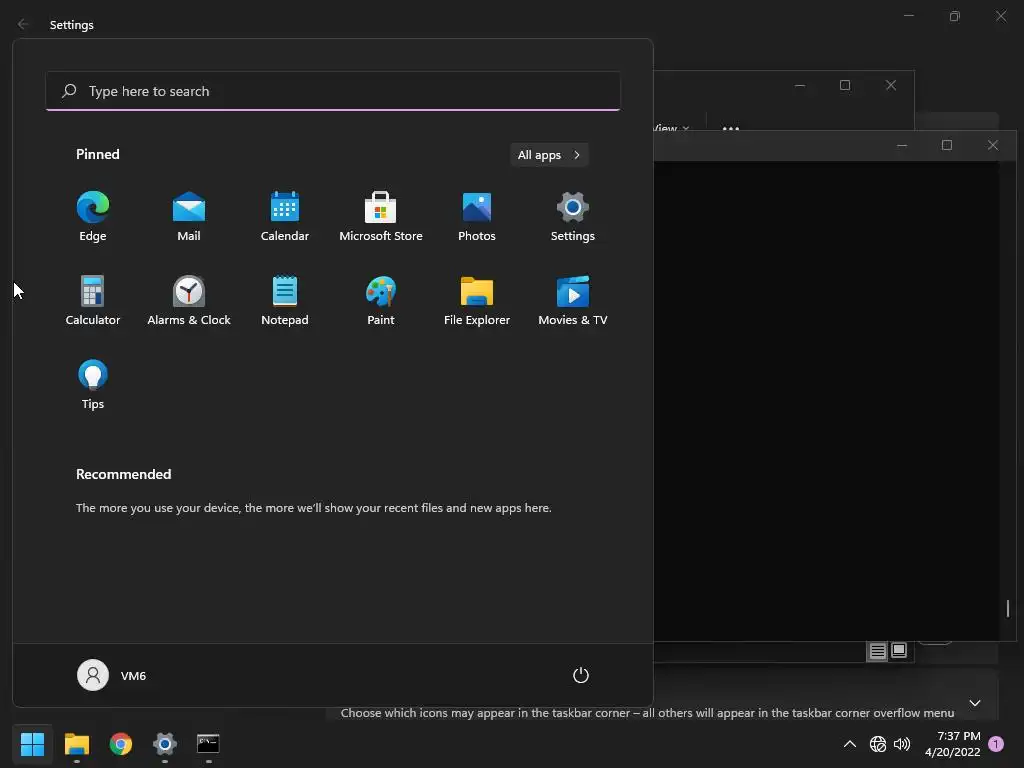Image resolution: width=1024 pixels, height=768 pixels.
Task: Launch the Mail app
Action: (189, 217)
